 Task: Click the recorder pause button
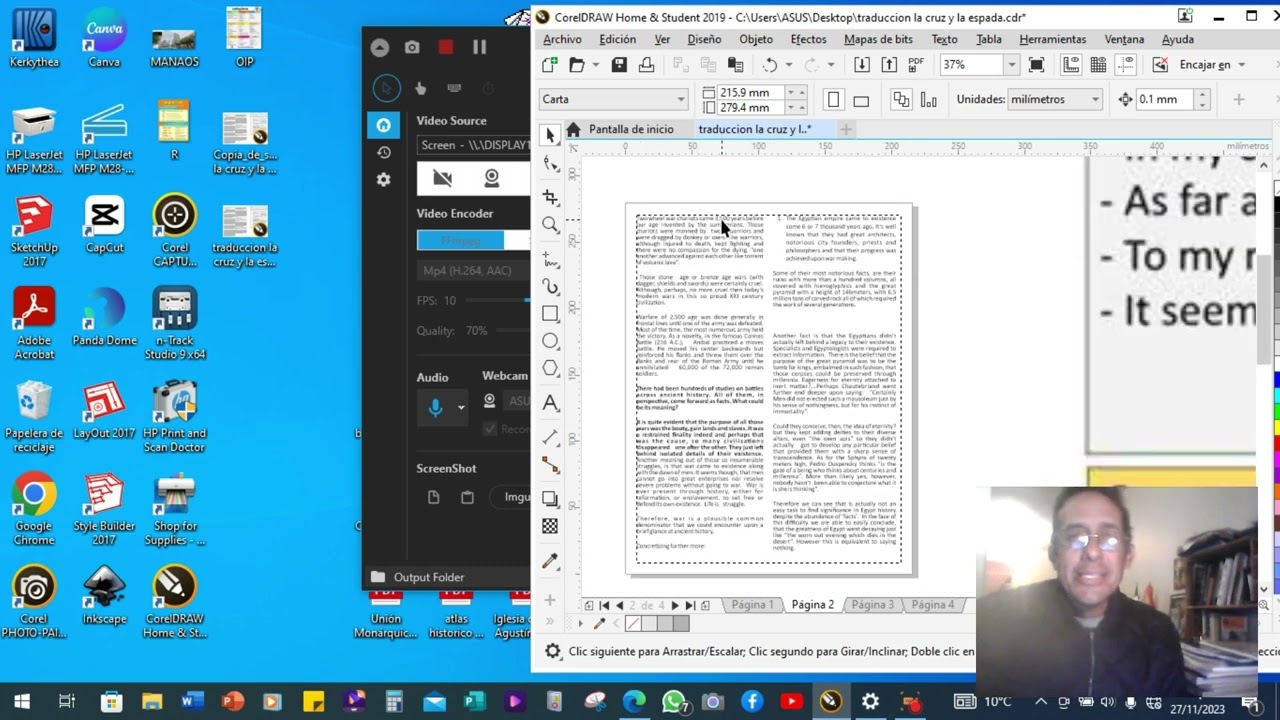click(479, 47)
